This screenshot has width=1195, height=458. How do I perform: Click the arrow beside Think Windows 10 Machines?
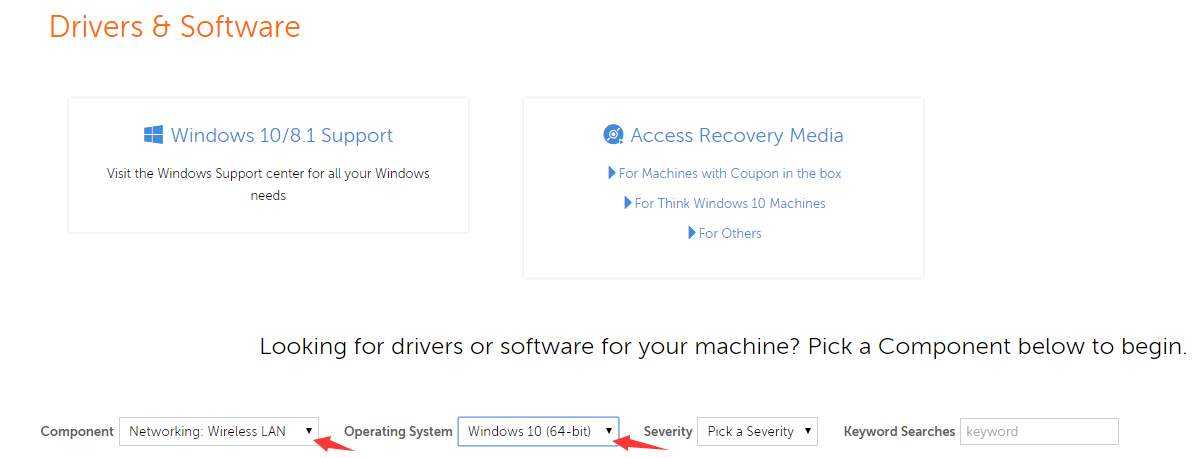pyautogui.click(x=628, y=203)
